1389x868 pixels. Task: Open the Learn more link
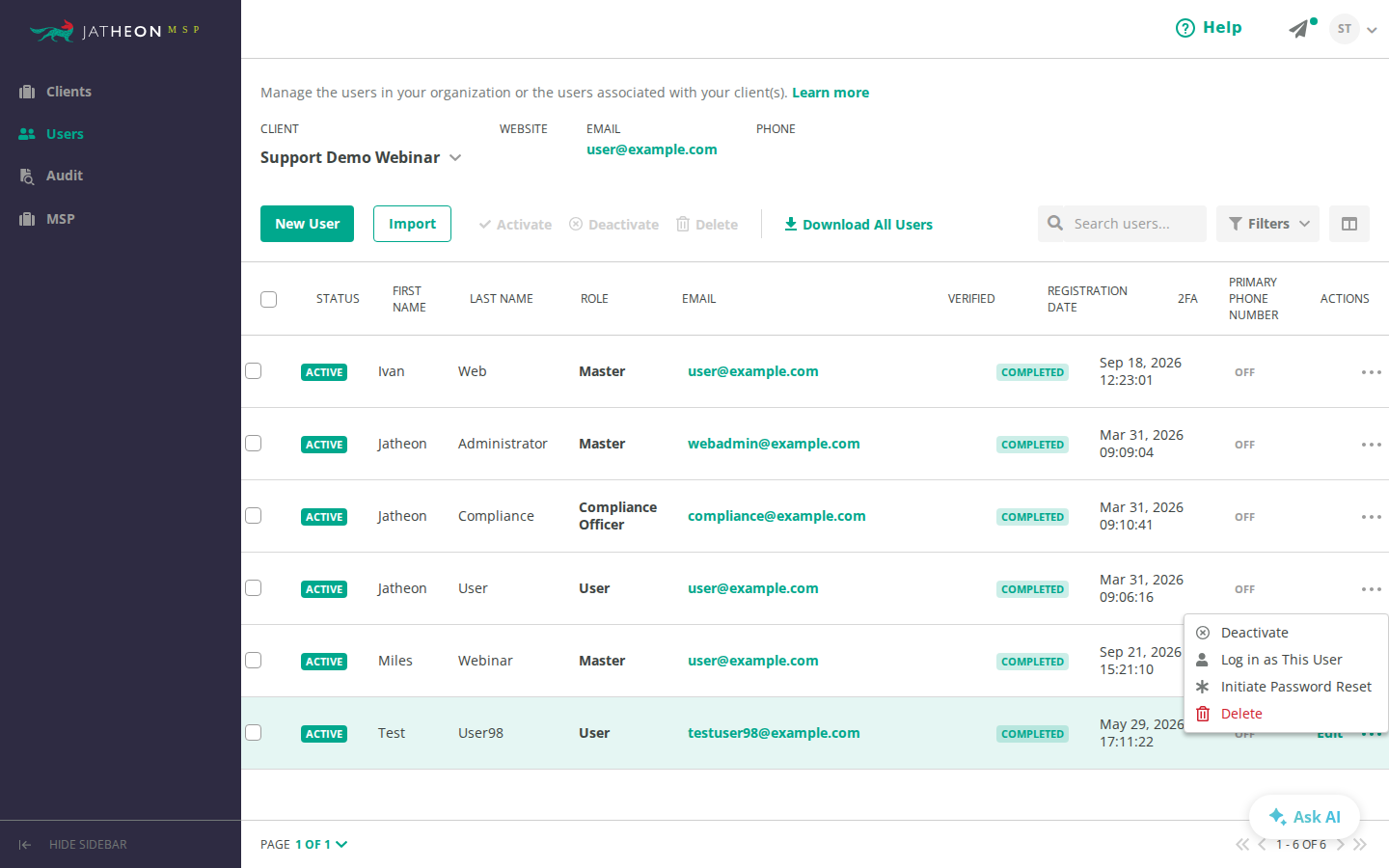coord(831,93)
